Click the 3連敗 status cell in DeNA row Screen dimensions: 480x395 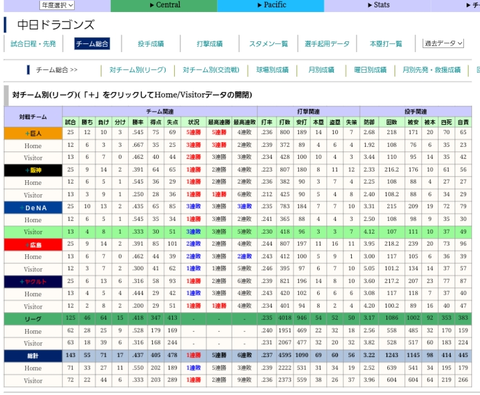coord(194,207)
